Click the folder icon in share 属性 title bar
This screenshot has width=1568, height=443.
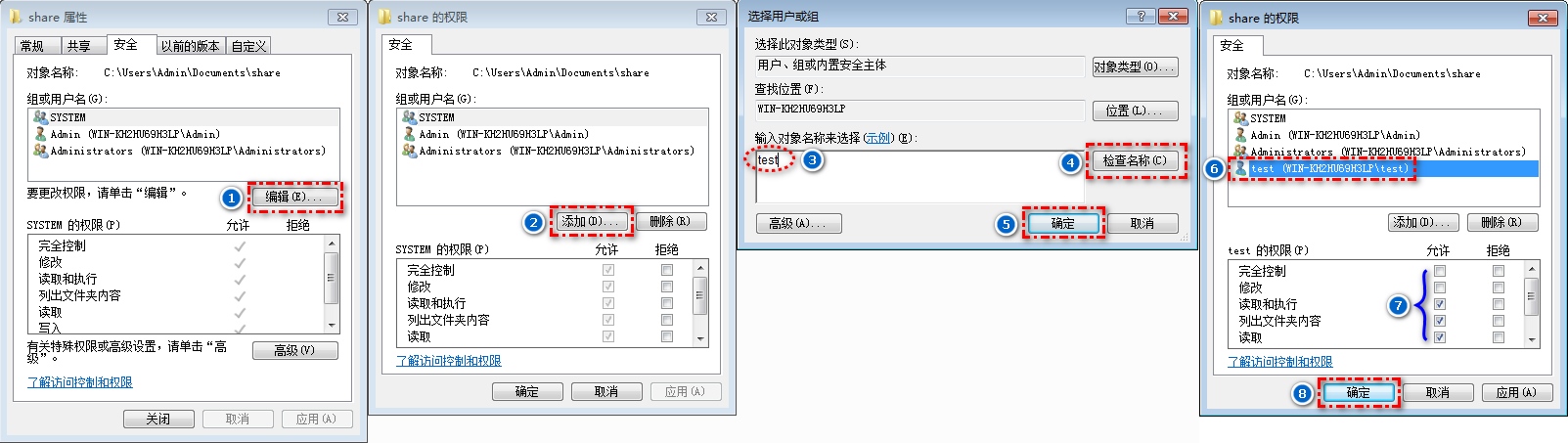coord(16,17)
